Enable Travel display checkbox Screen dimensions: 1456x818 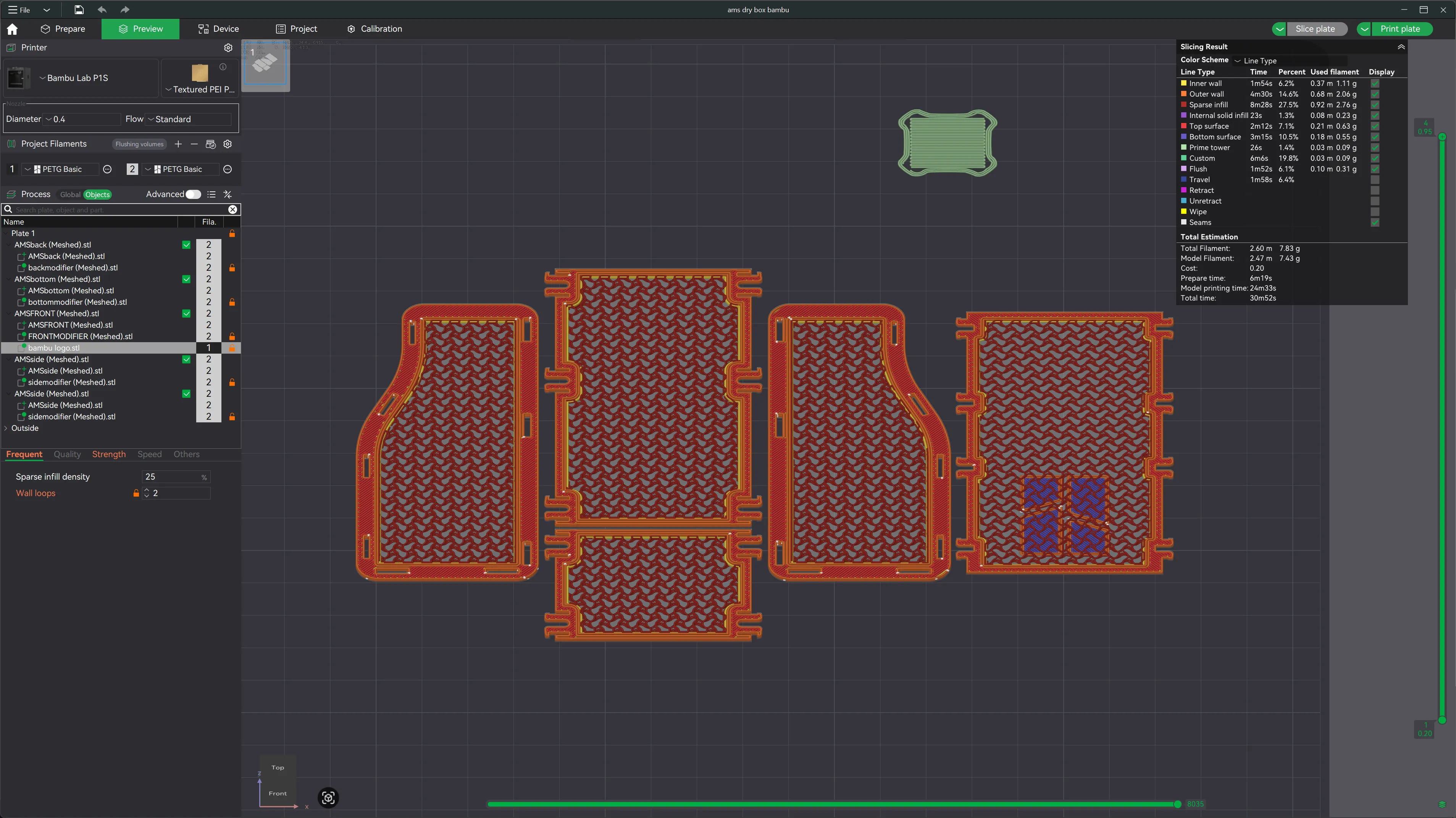click(1375, 180)
